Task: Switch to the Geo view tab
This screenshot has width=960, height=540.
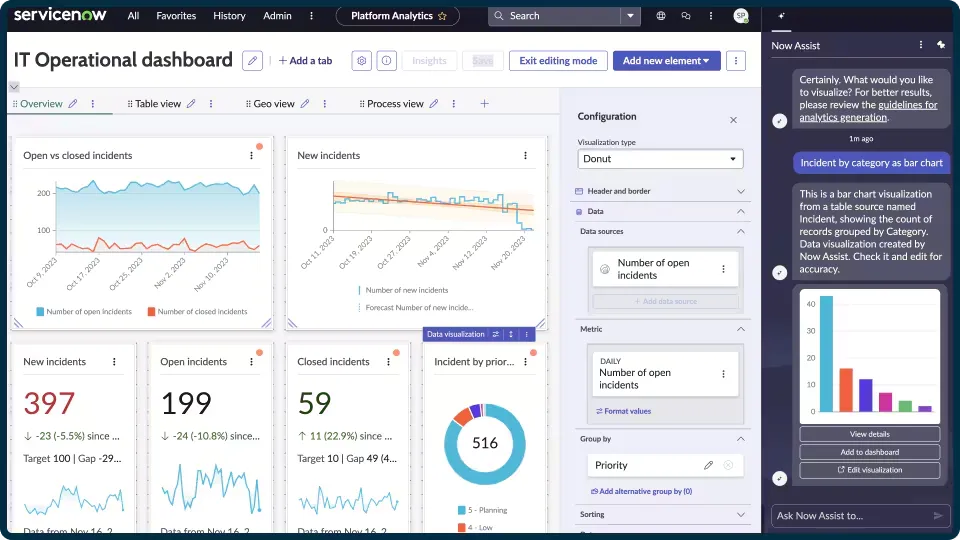Action: click(274, 104)
